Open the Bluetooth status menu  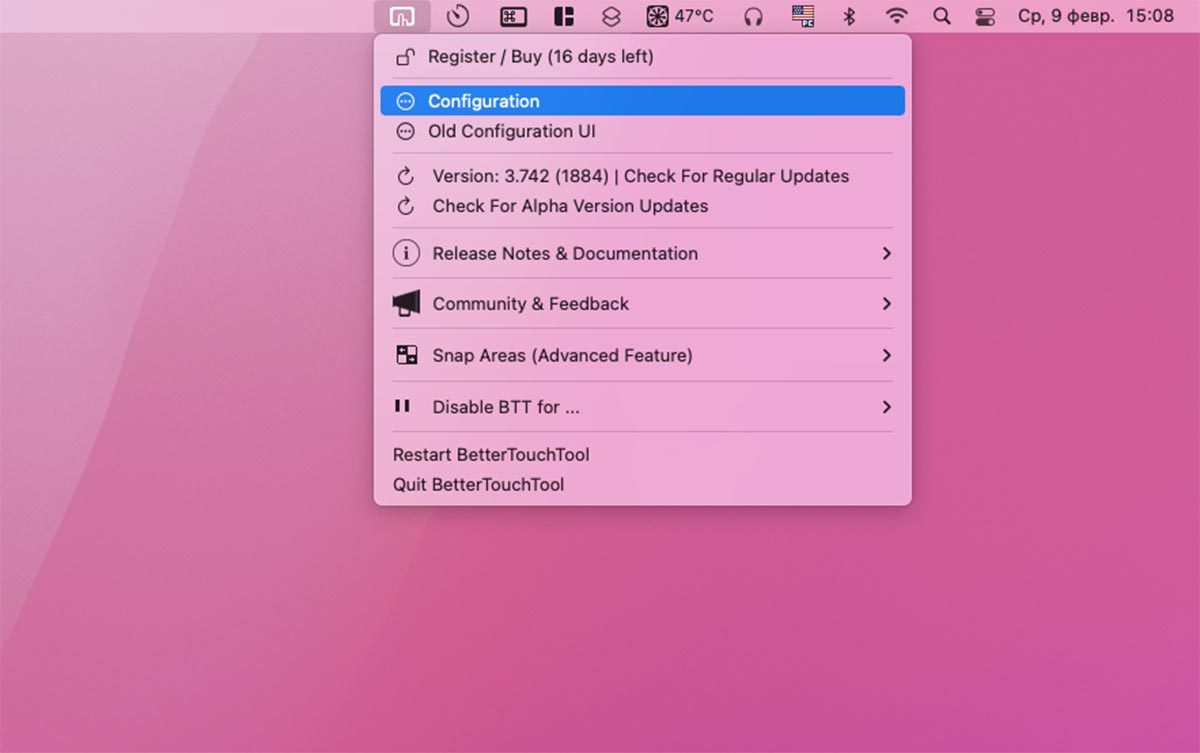849,16
